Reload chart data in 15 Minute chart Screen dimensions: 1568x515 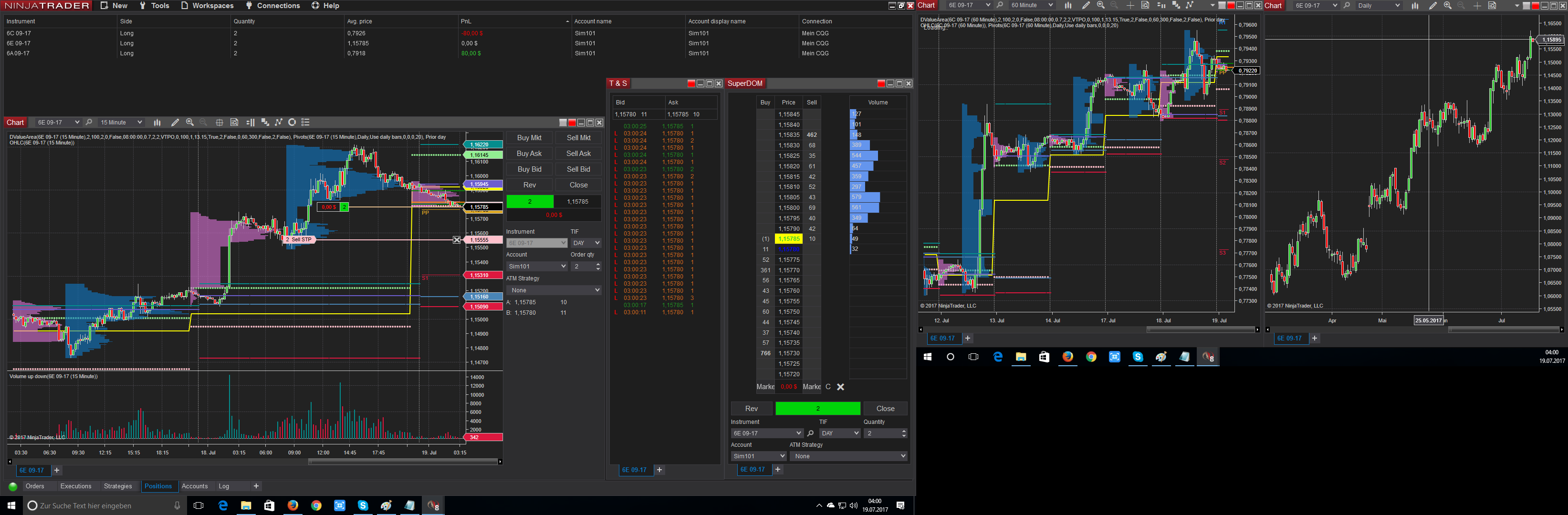(x=292, y=122)
